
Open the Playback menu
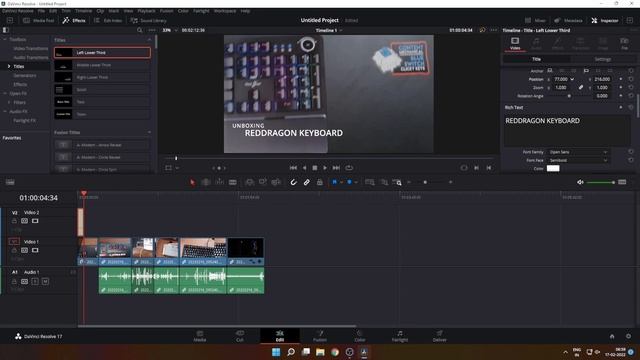[x=146, y=11]
